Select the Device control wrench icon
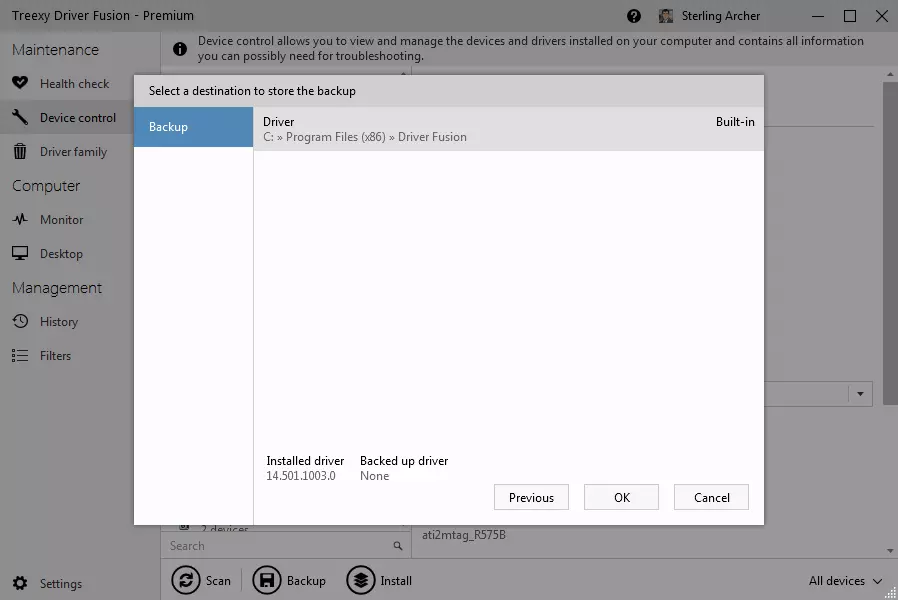 tap(20, 117)
